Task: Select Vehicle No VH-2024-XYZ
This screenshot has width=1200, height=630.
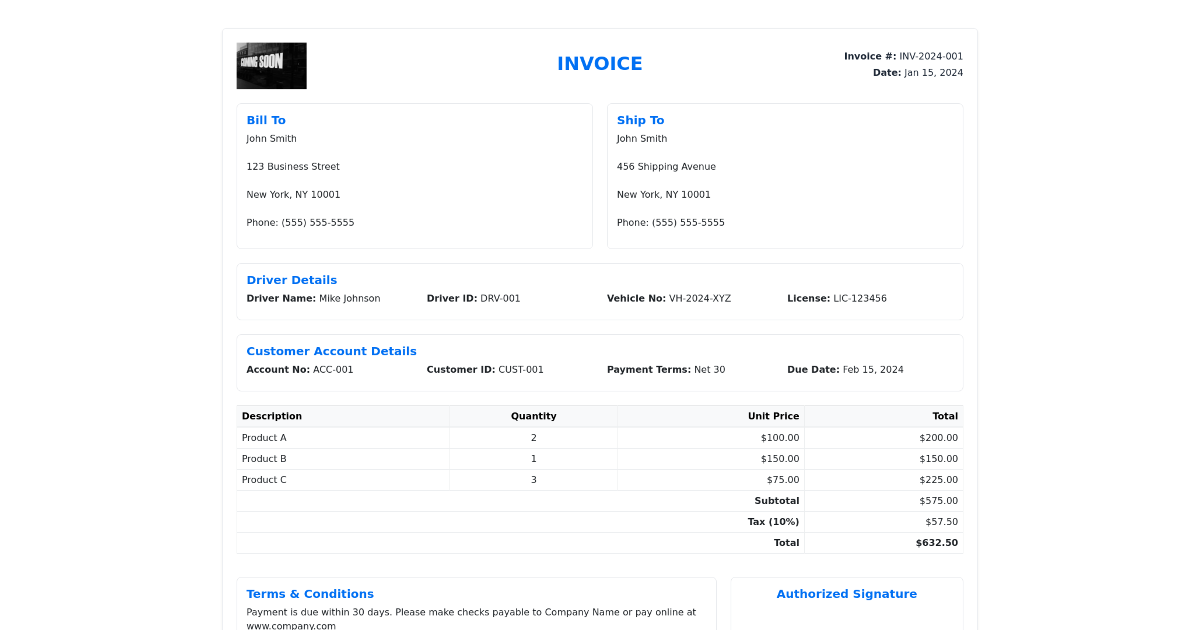Action: 699,298
